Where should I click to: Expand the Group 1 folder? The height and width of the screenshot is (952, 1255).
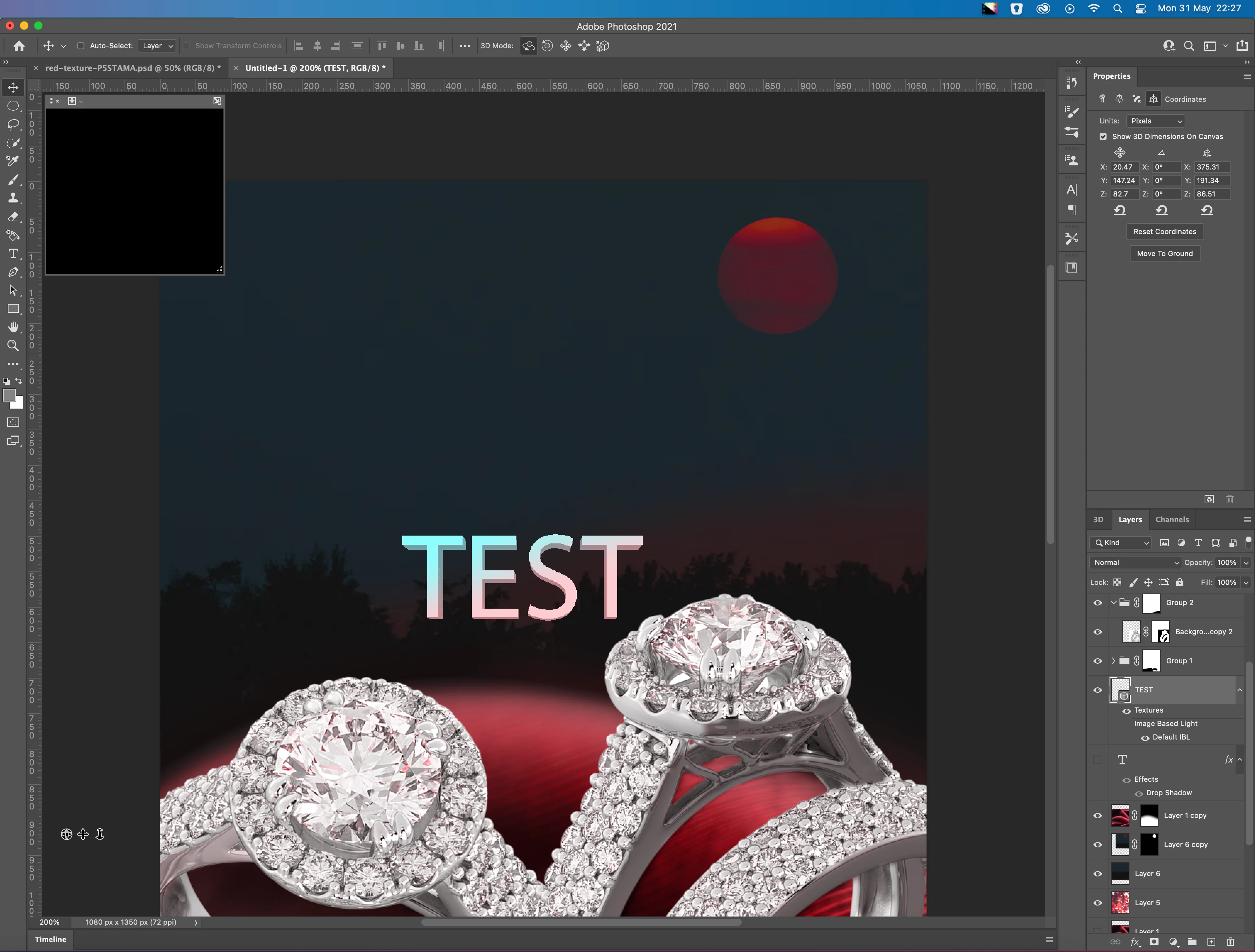click(x=1113, y=661)
